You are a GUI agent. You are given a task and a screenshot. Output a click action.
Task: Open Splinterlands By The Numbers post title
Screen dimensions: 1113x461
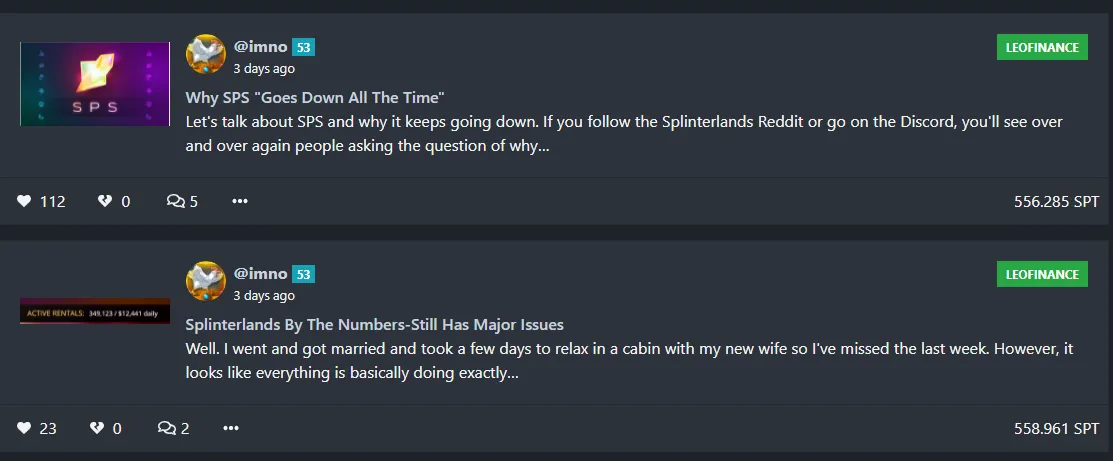[375, 325]
